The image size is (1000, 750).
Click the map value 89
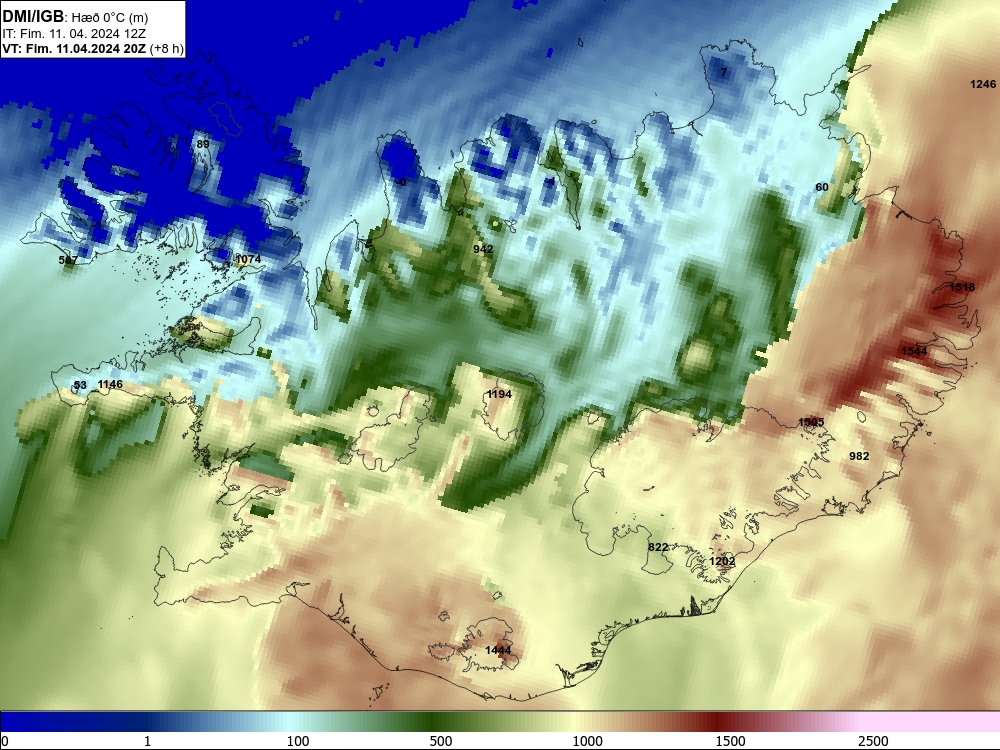tap(203, 144)
